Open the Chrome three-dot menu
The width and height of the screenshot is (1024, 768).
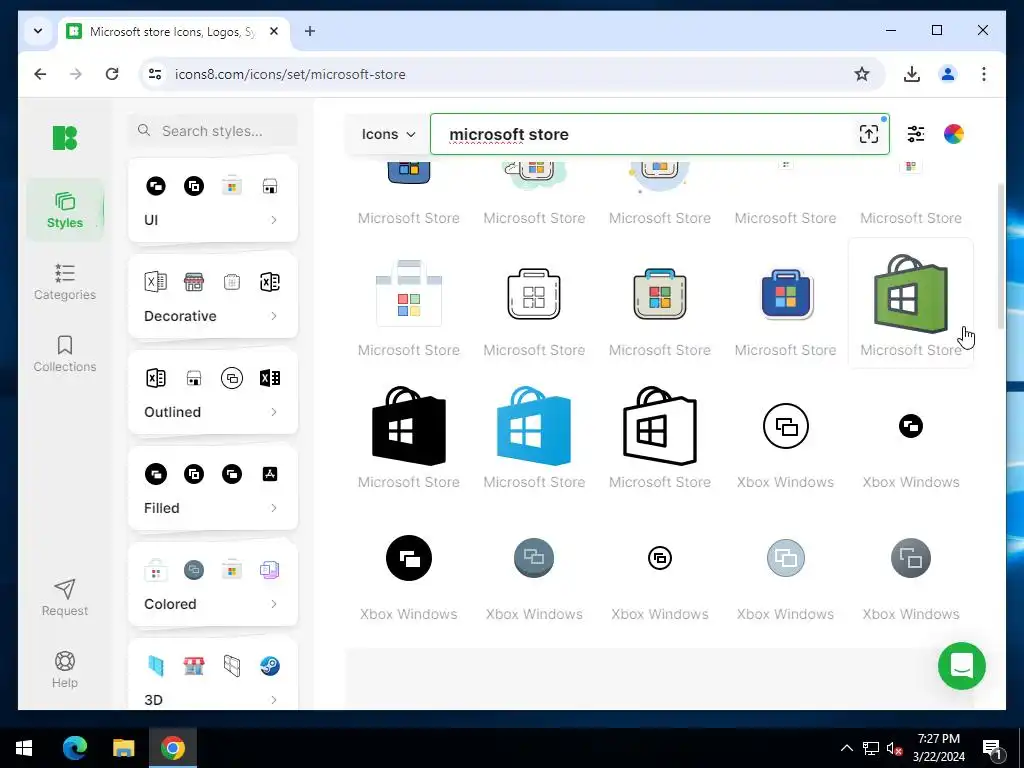point(984,74)
